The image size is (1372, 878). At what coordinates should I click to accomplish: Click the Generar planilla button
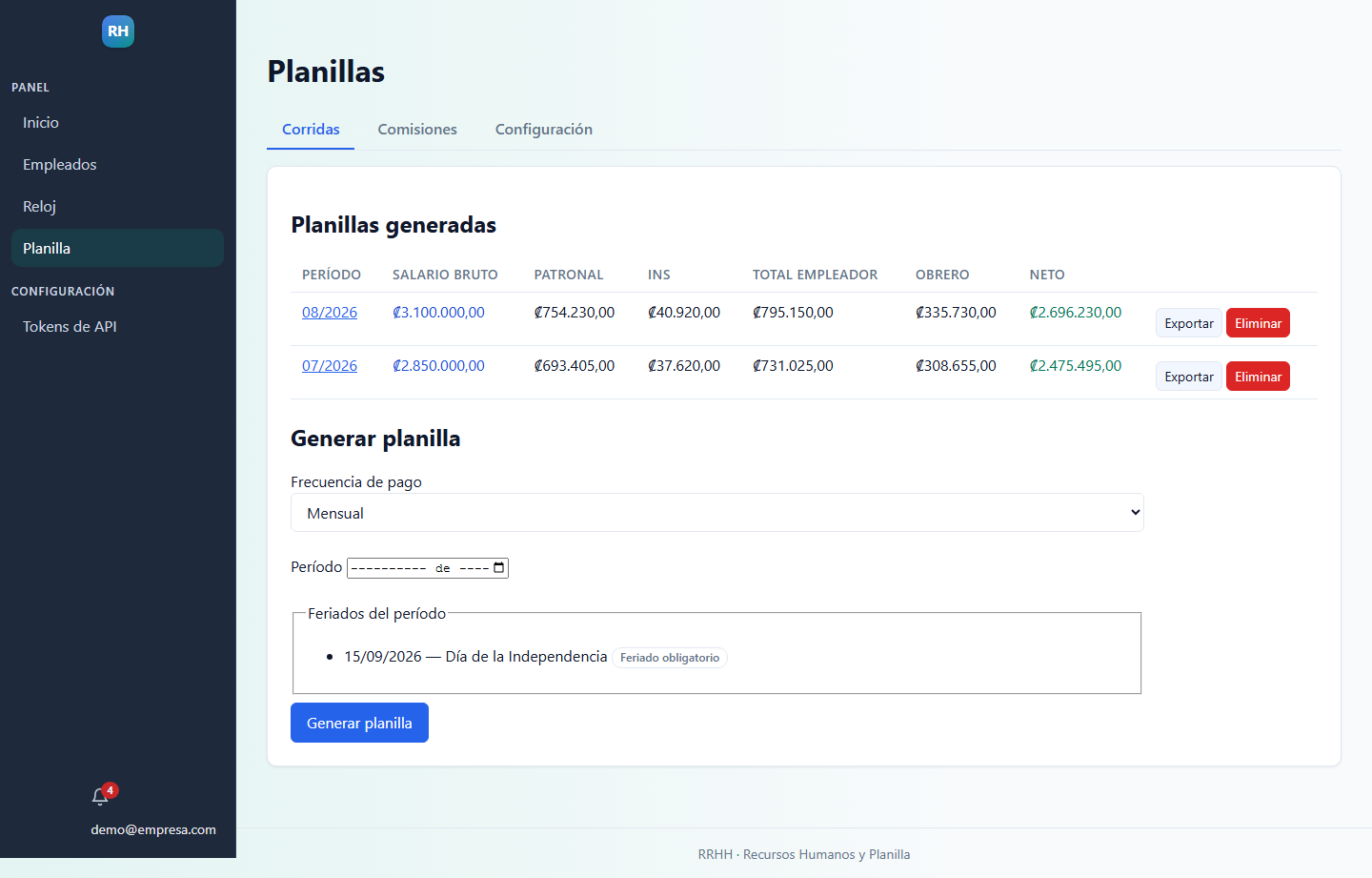click(359, 723)
